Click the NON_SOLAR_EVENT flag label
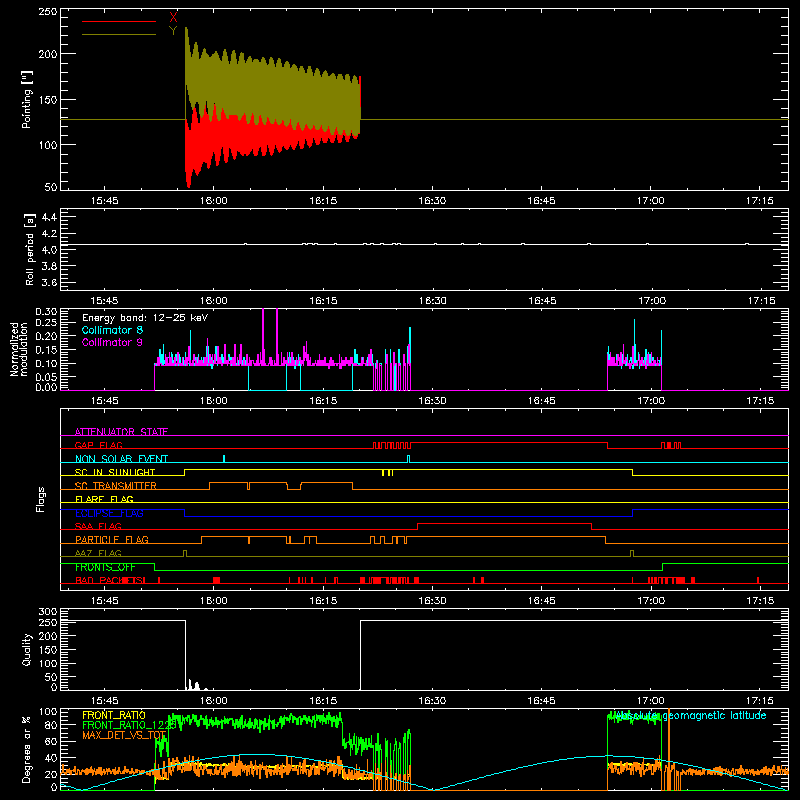 (x=121, y=459)
